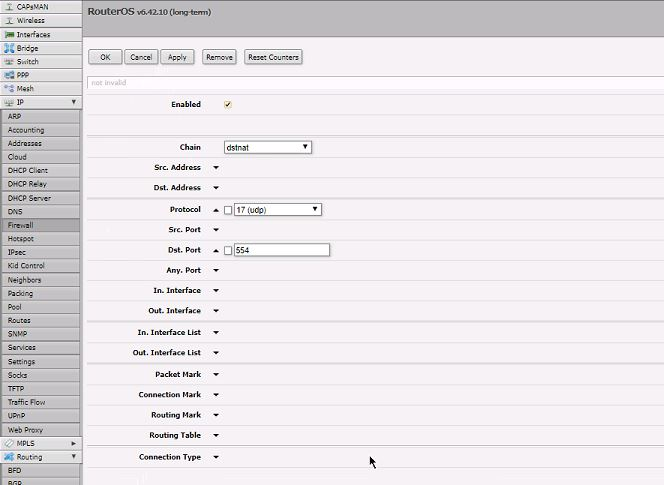Open the Traffic Flow menu item
The height and width of the screenshot is (485, 664).
tap(41, 402)
